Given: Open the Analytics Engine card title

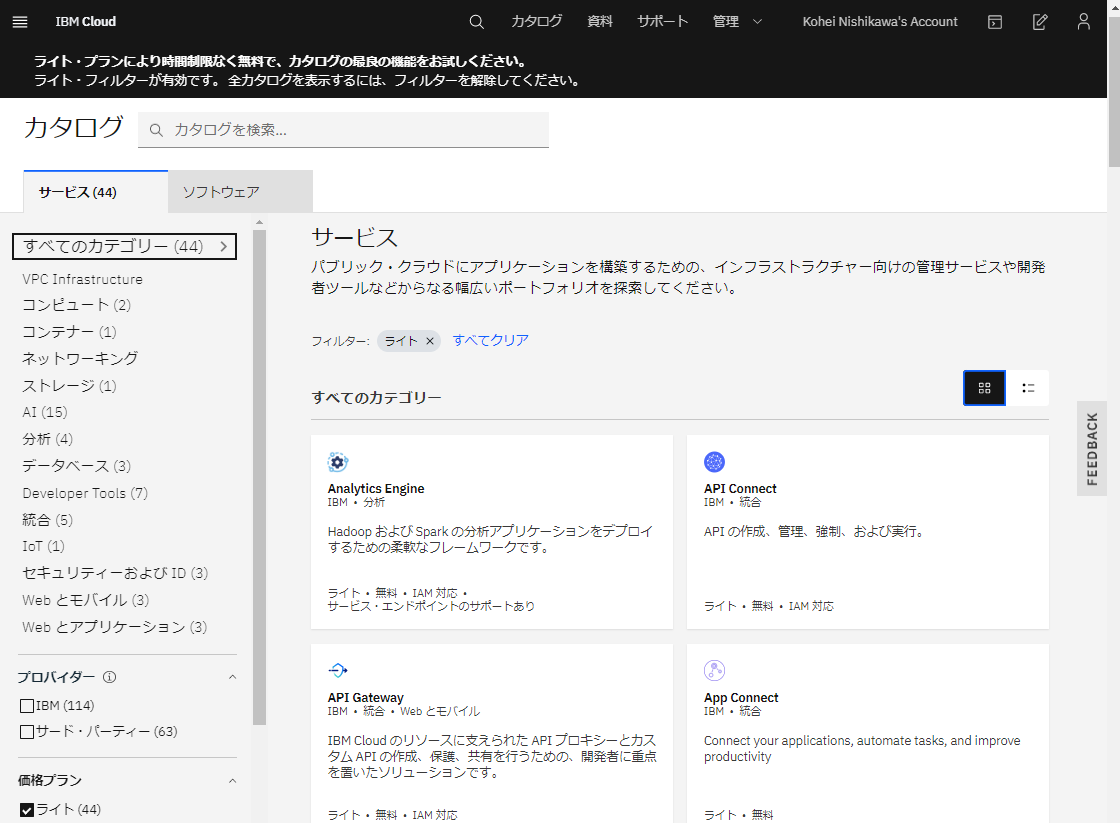Looking at the screenshot, I should [x=376, y=489].
